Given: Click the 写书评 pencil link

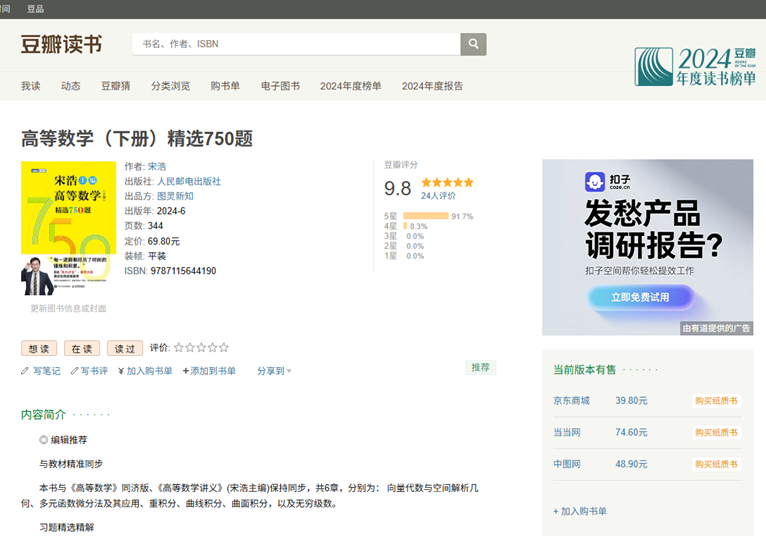Looking at the screenshot, I should point(89,371).
